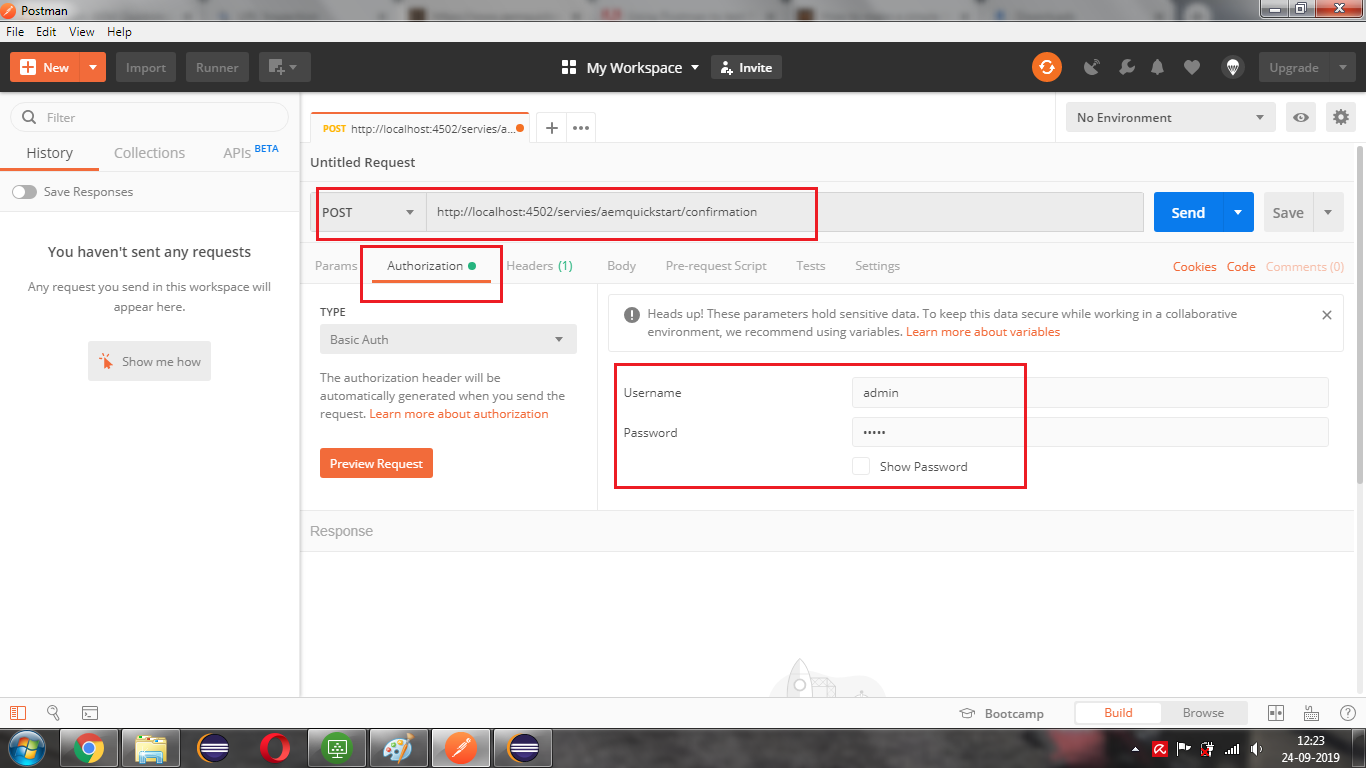Expand the Save button dropdown arrow
This screenshot has width=1366, height=768.
click(x=1328, y=212)
